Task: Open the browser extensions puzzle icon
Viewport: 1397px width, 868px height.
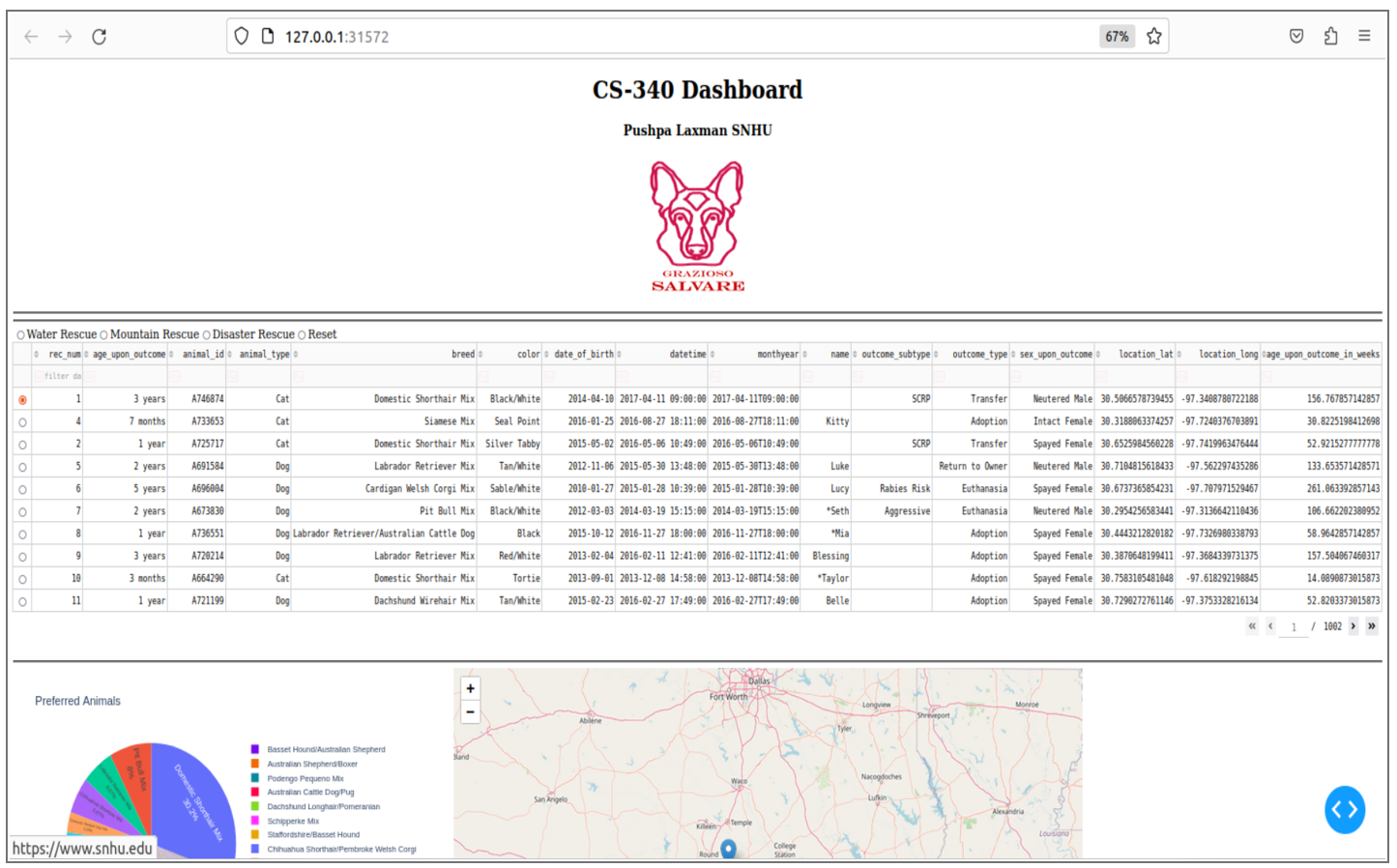Action: pyautogui.click(x=1330, y=37)
